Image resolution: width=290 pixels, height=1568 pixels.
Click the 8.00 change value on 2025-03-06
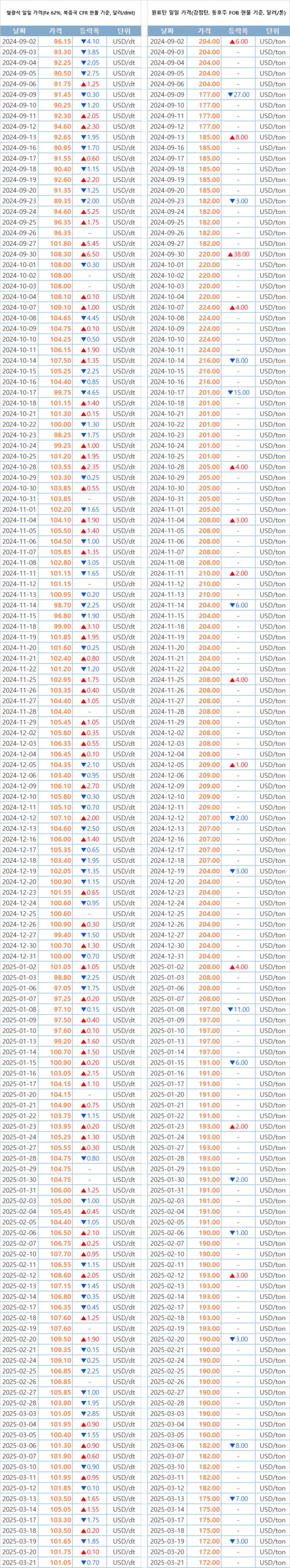241,1446
